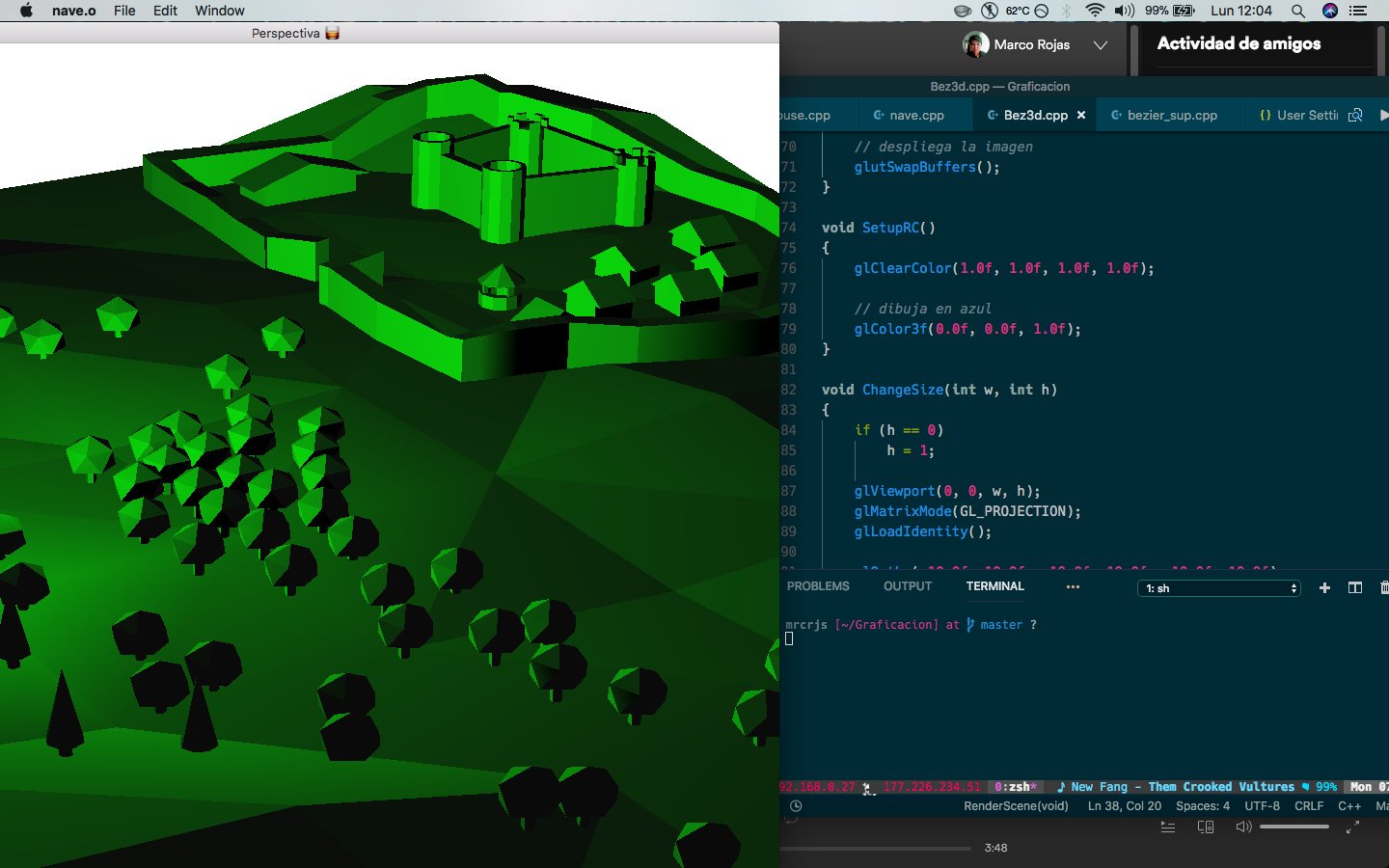Open the PROBLEMS panel tab

tap(818, 586)
